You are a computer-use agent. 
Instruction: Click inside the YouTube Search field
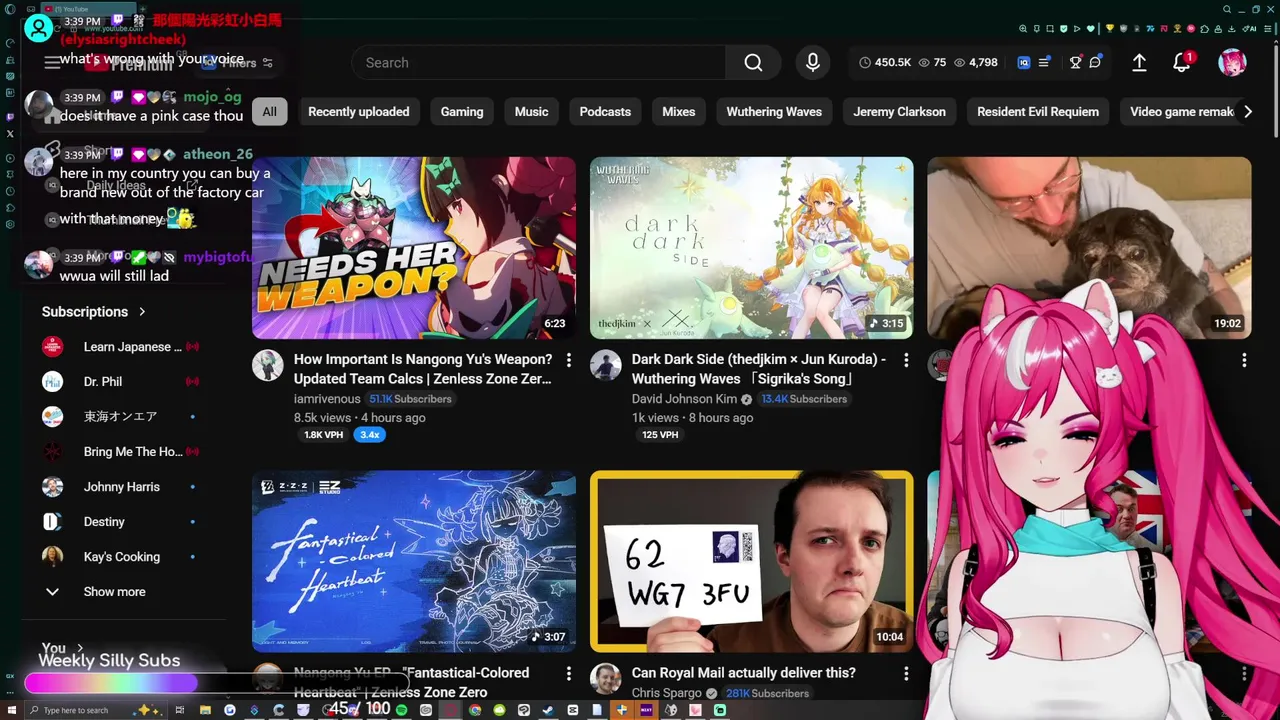click(x=539, y=62)
